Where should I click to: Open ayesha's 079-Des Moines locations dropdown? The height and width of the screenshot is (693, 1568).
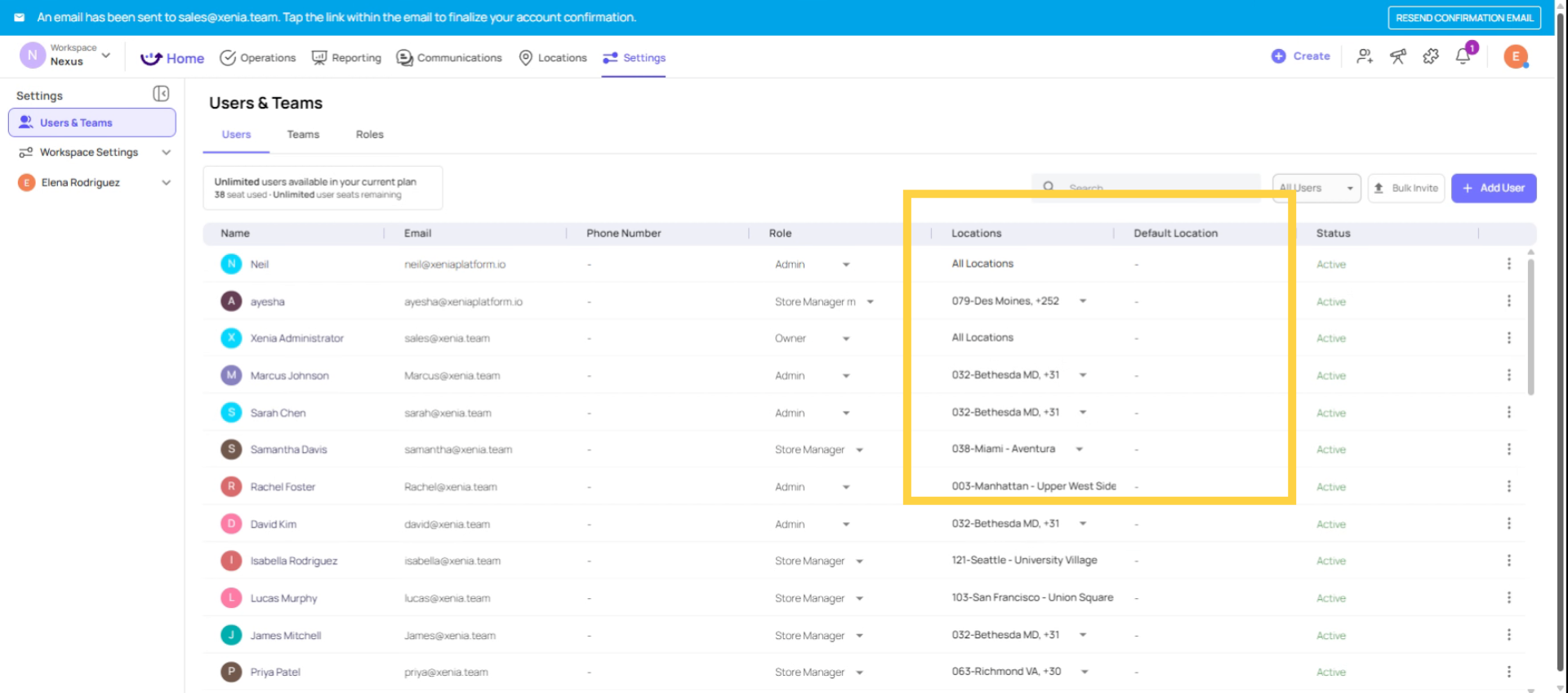click(x=1083, y=301)
